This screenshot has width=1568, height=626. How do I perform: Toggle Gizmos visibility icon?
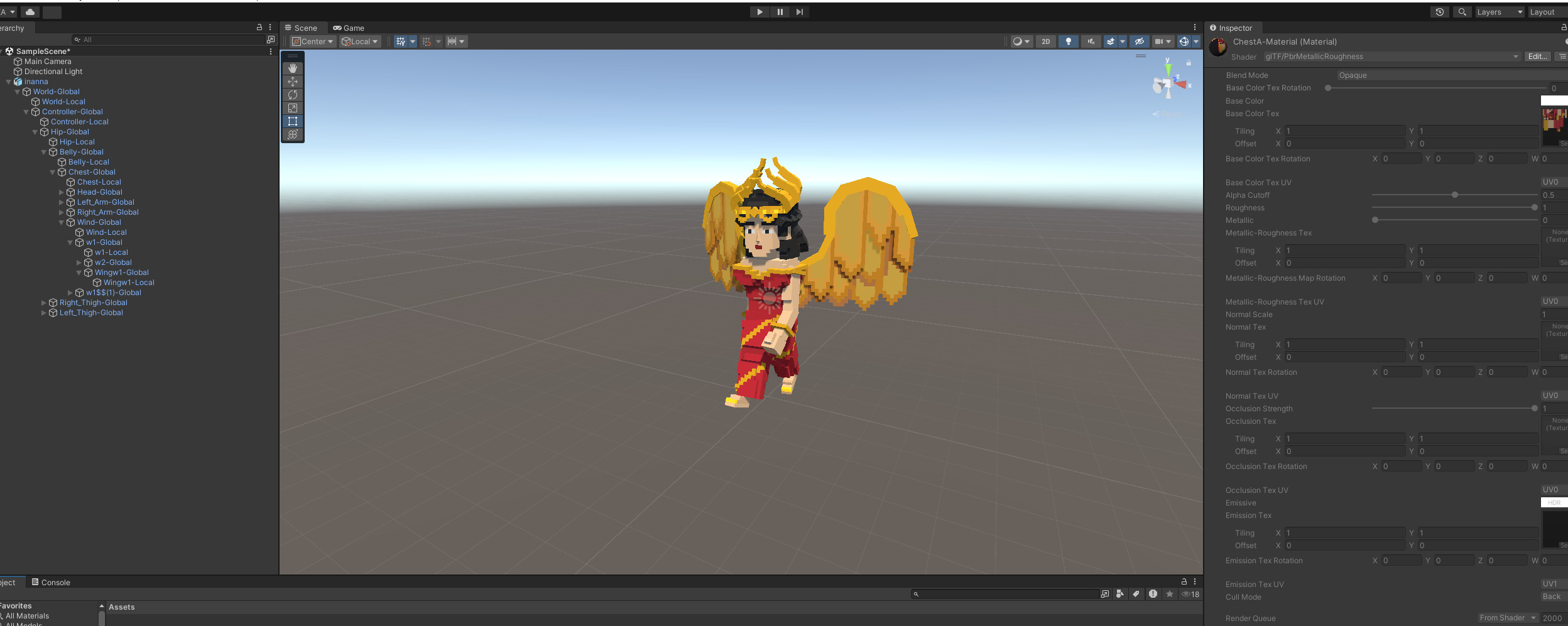coord(1184,41)
